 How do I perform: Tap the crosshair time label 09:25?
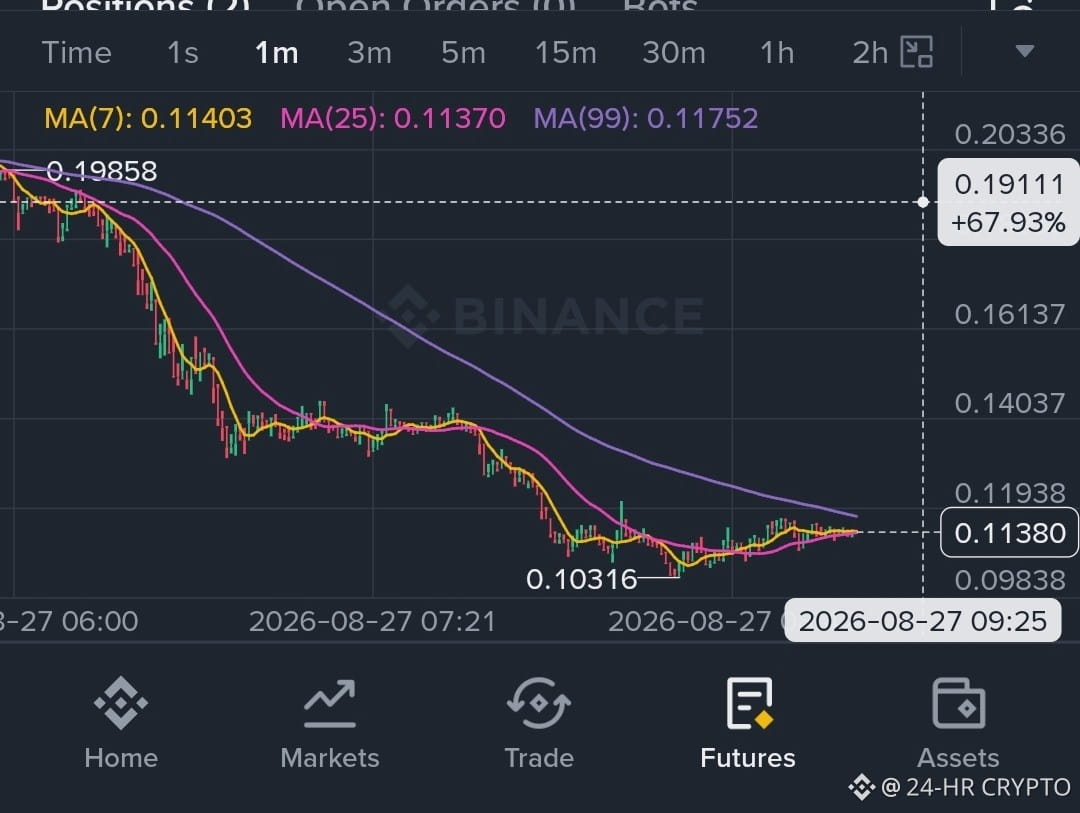coord(923,621)
